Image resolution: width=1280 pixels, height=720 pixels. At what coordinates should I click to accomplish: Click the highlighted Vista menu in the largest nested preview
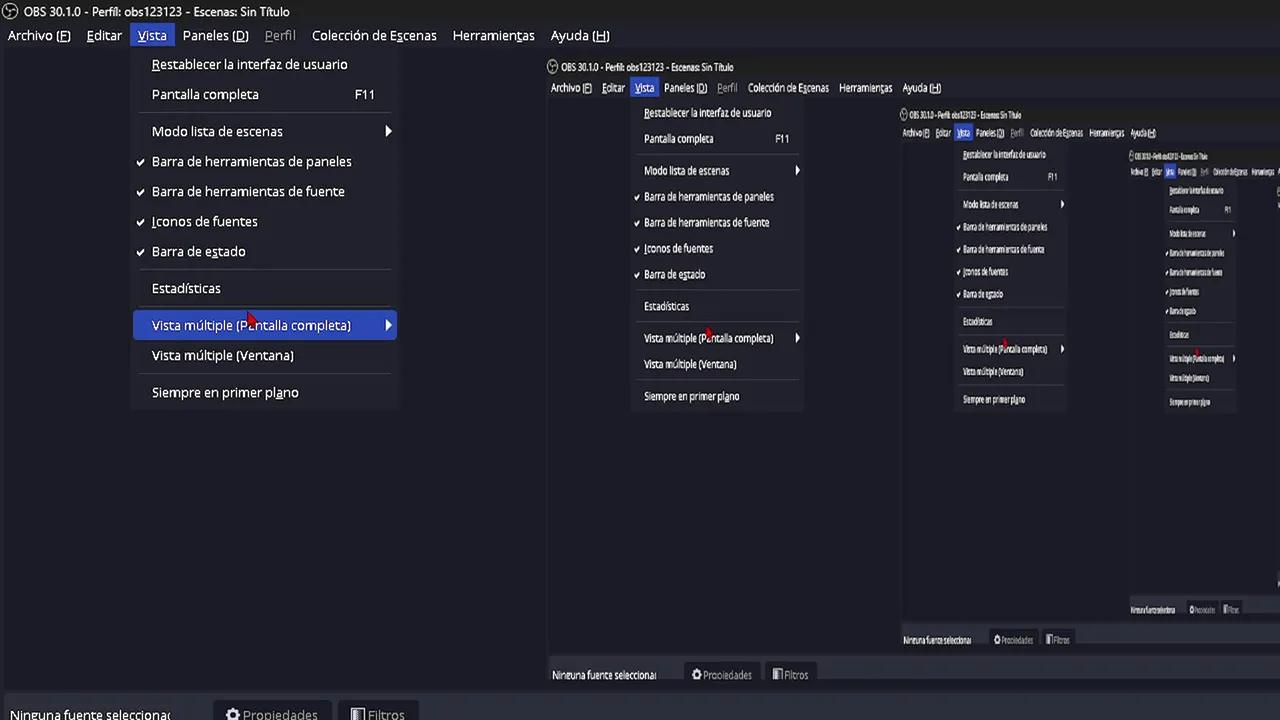click(x=644, y=88)
